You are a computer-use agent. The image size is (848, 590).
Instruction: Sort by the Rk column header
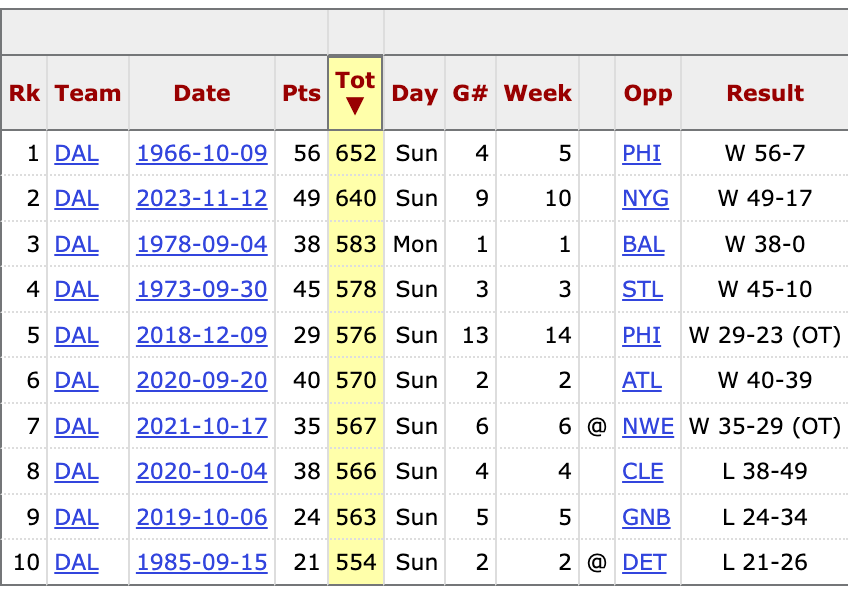pyautogui.click(x=24, y=92)
